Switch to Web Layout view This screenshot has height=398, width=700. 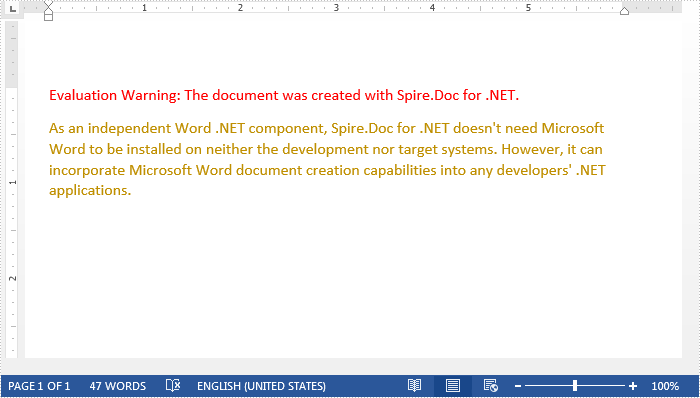click(490, 386)
